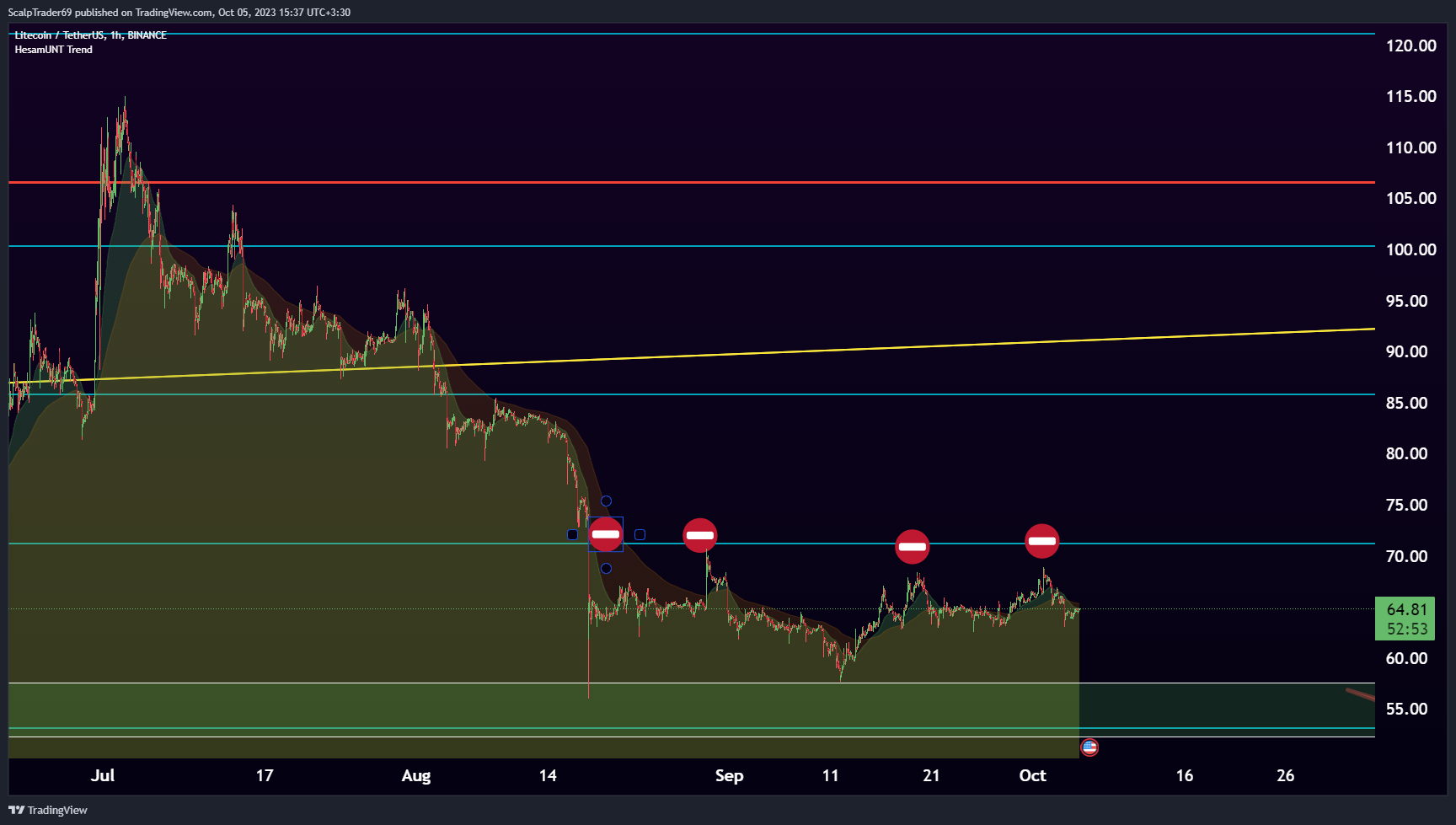Click the 115.00 price axis label
This screenshot has width=1456, height=825.
pos(1411,96)
